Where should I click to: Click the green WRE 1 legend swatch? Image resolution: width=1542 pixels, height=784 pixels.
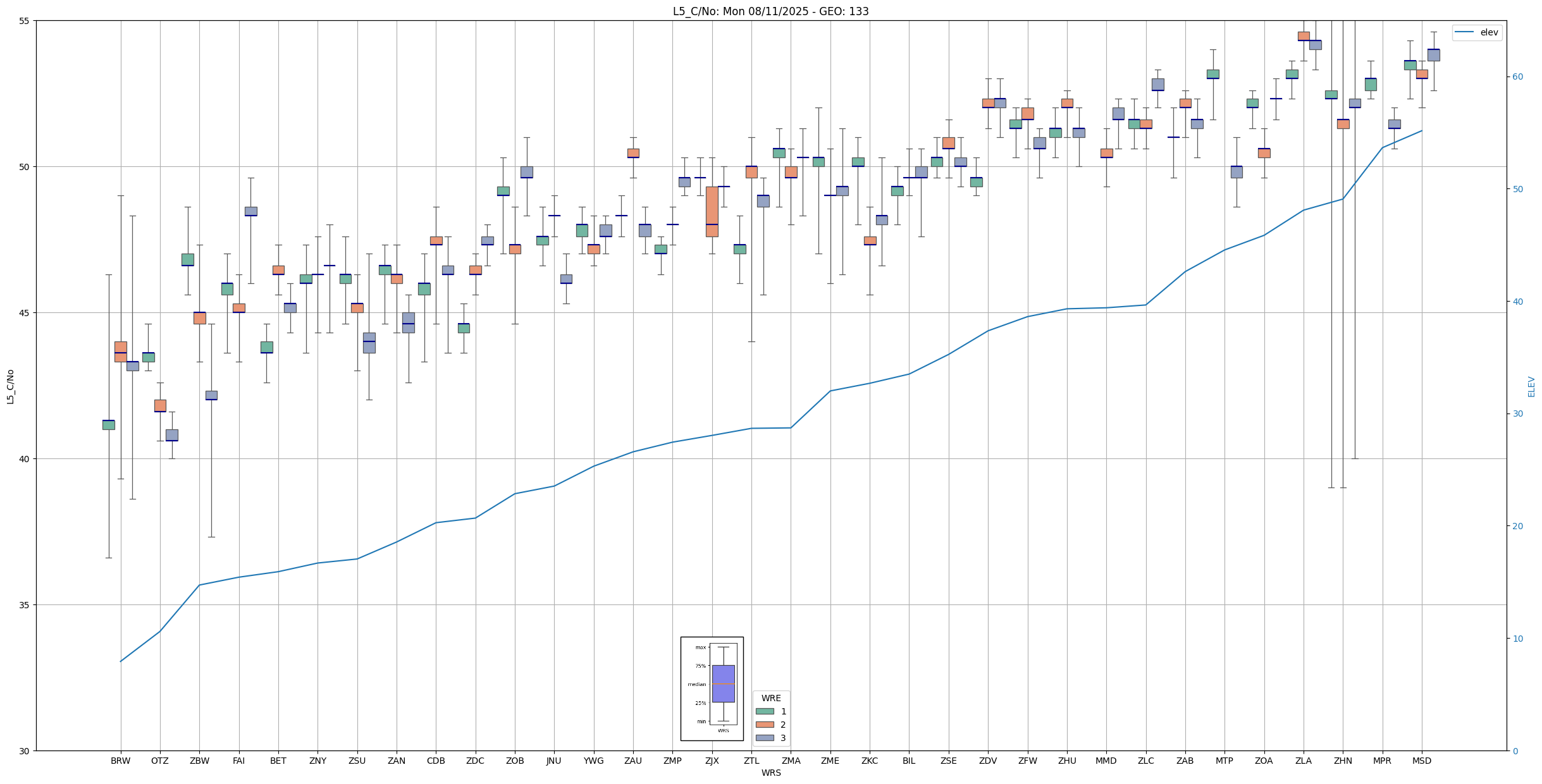click(765, 711)
